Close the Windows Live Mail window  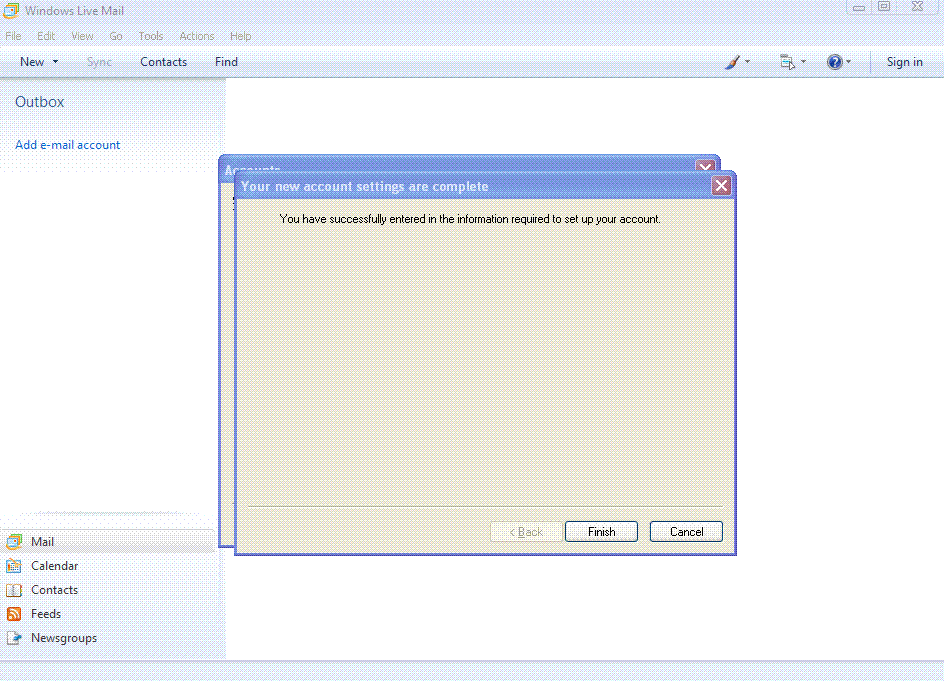pyautogui.click(x=918, y=7)
